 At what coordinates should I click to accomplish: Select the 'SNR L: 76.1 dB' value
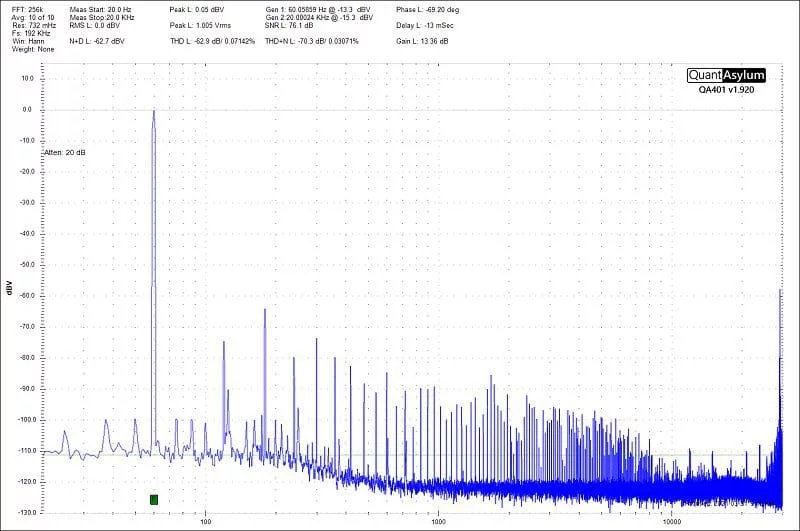289,26
